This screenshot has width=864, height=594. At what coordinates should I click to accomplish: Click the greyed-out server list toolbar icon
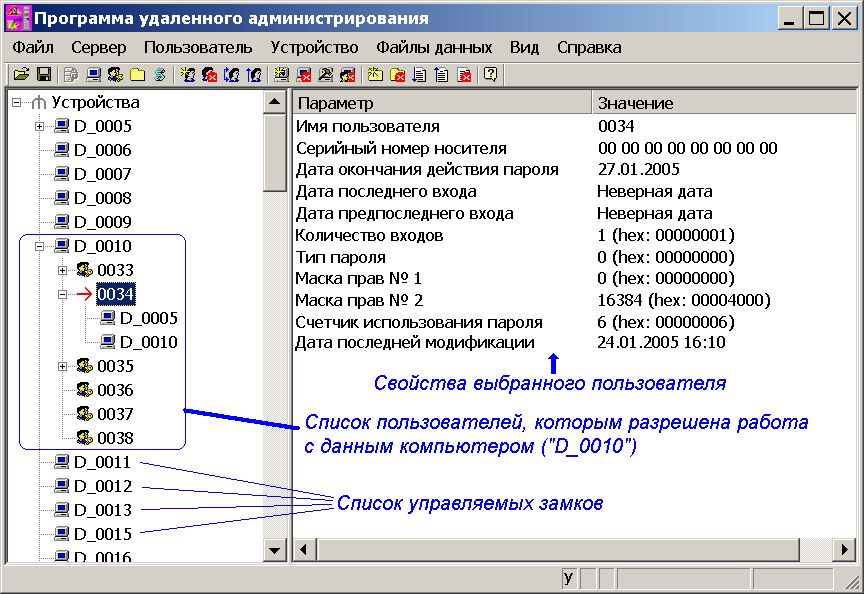click(71, 74)
